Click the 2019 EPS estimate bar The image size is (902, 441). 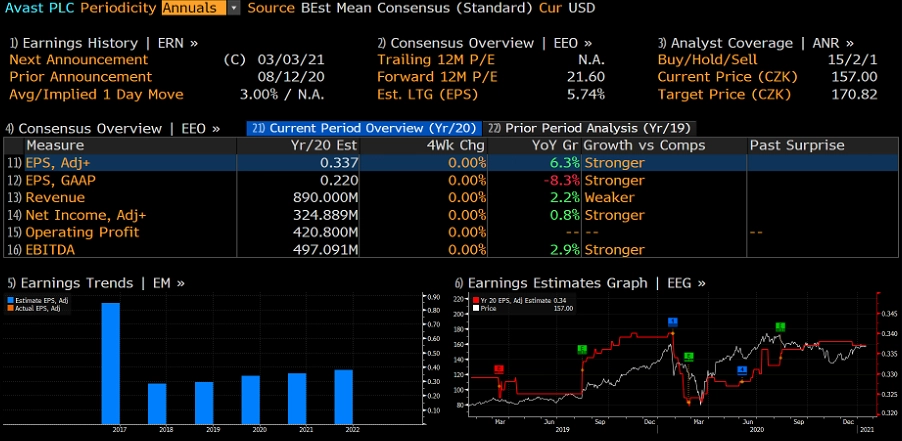point(204,402)
